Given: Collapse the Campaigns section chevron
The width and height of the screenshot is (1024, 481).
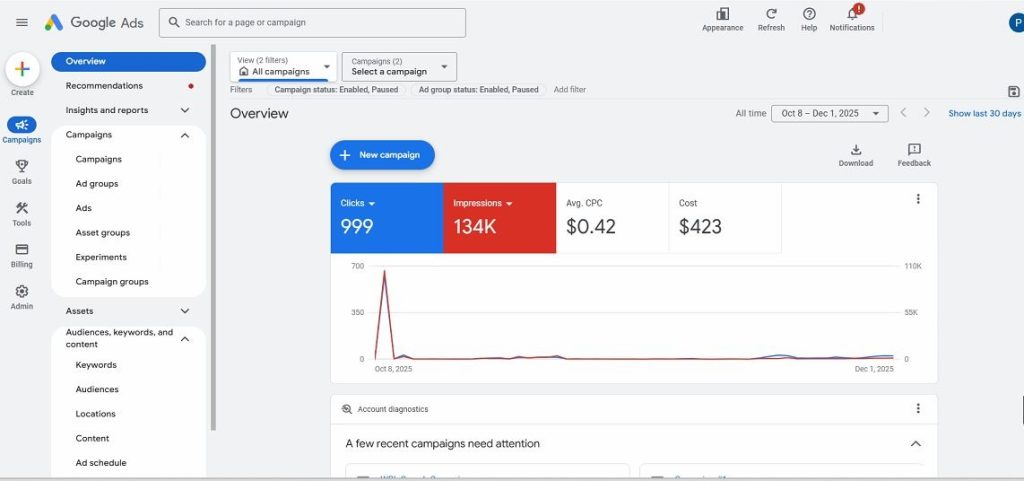Looking at the screenshot, I should 185,135.
